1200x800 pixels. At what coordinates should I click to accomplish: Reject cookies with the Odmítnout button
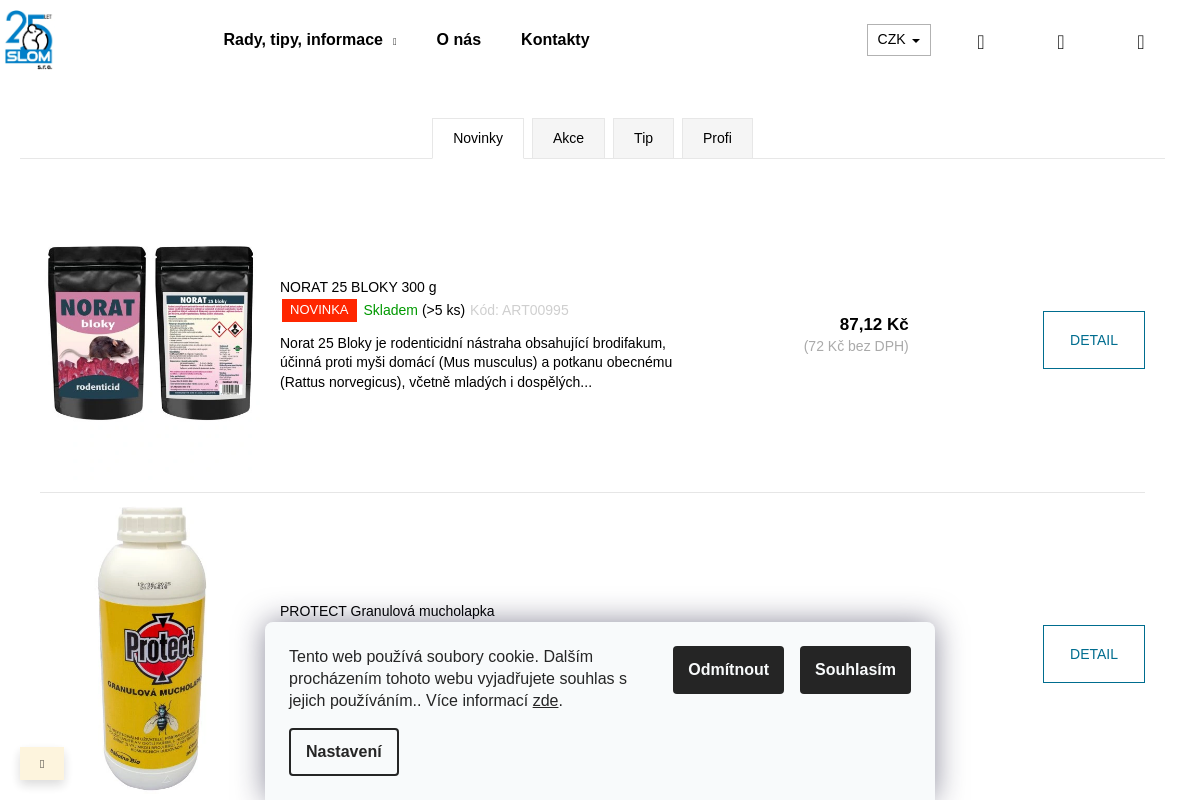(x=728, y=670)
